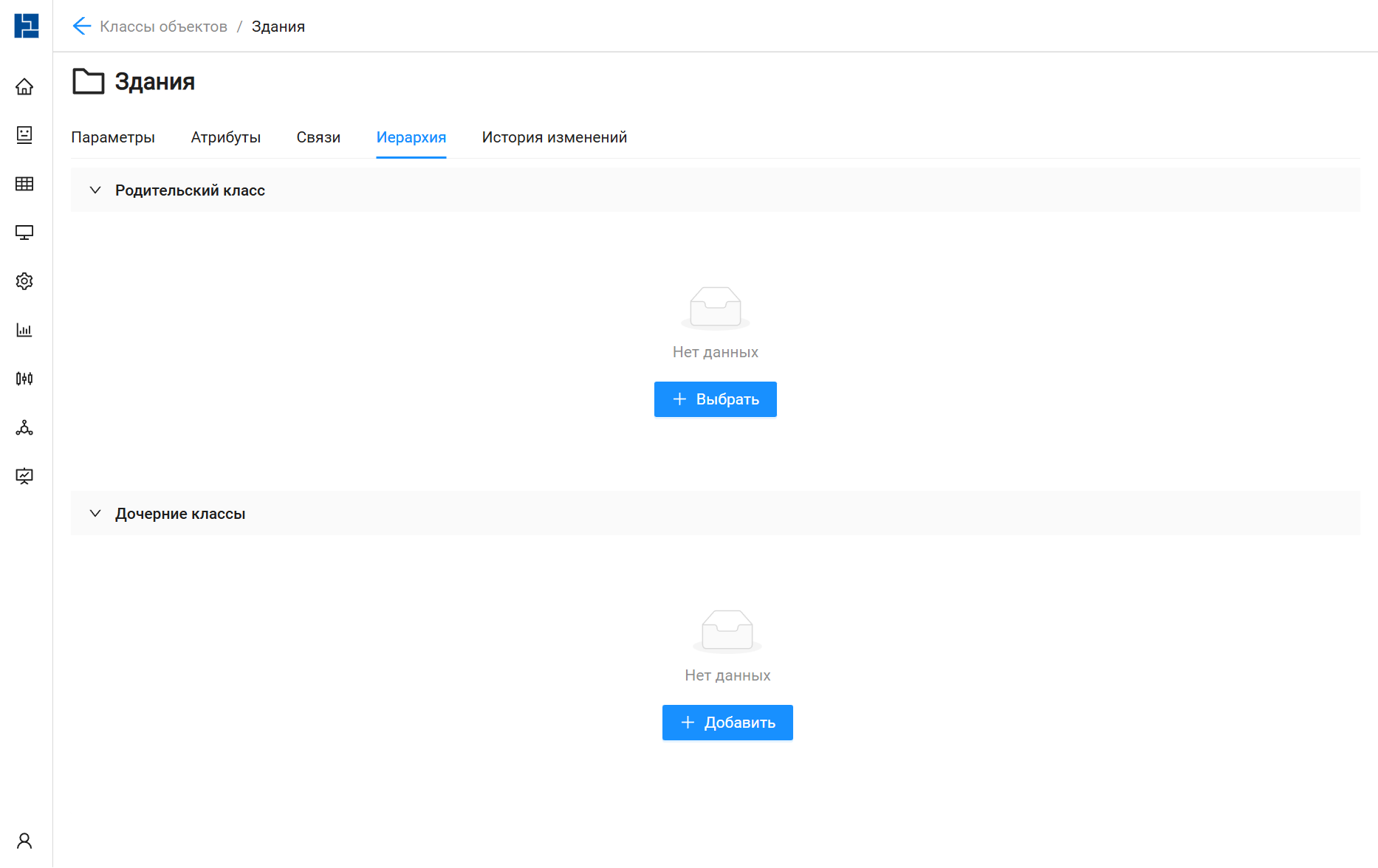Open the bar chart sidebar icon
1378x868 pixels.
click(x=24, y=330)
